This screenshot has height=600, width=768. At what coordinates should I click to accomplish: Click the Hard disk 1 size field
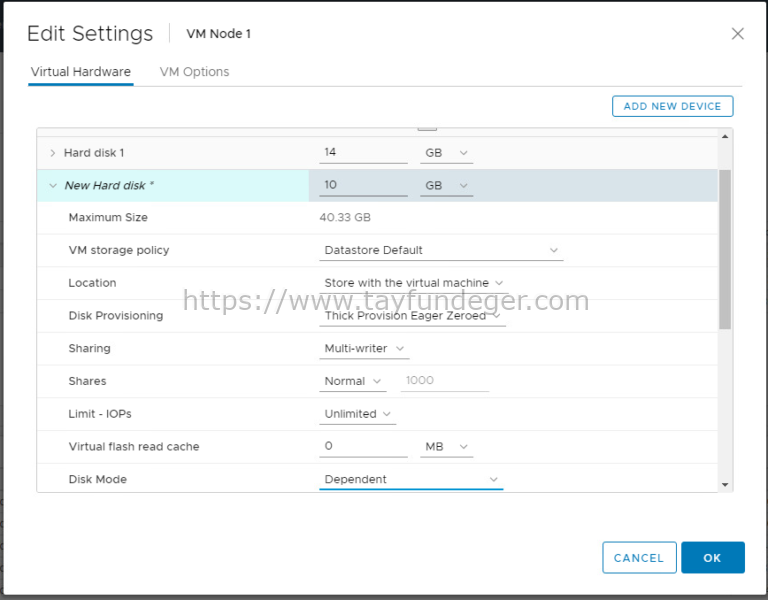pyautogui.click(x=363, y=153)
